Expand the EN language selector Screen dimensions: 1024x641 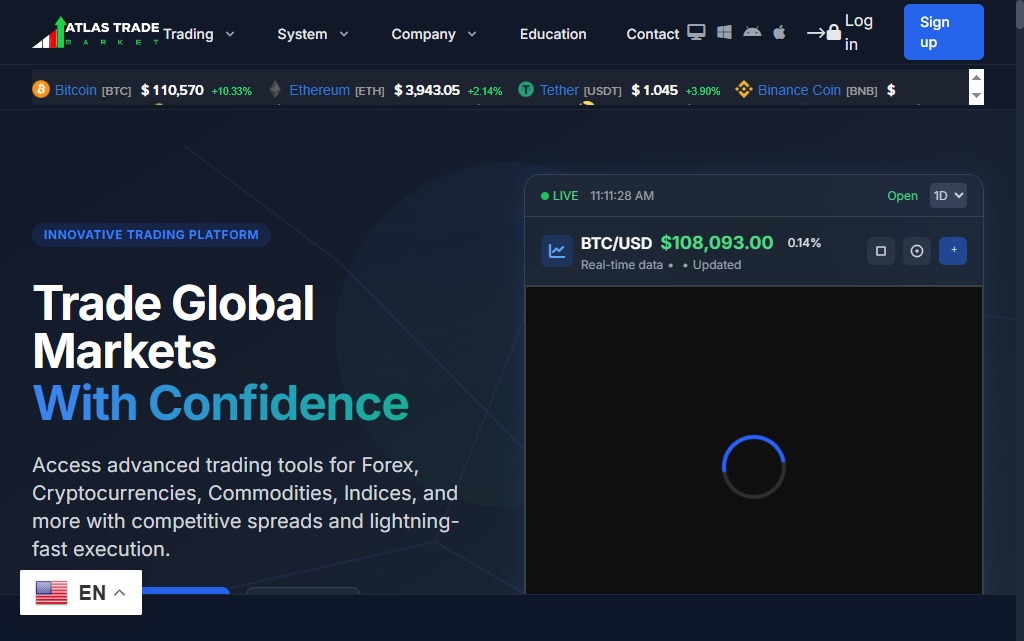81,593
